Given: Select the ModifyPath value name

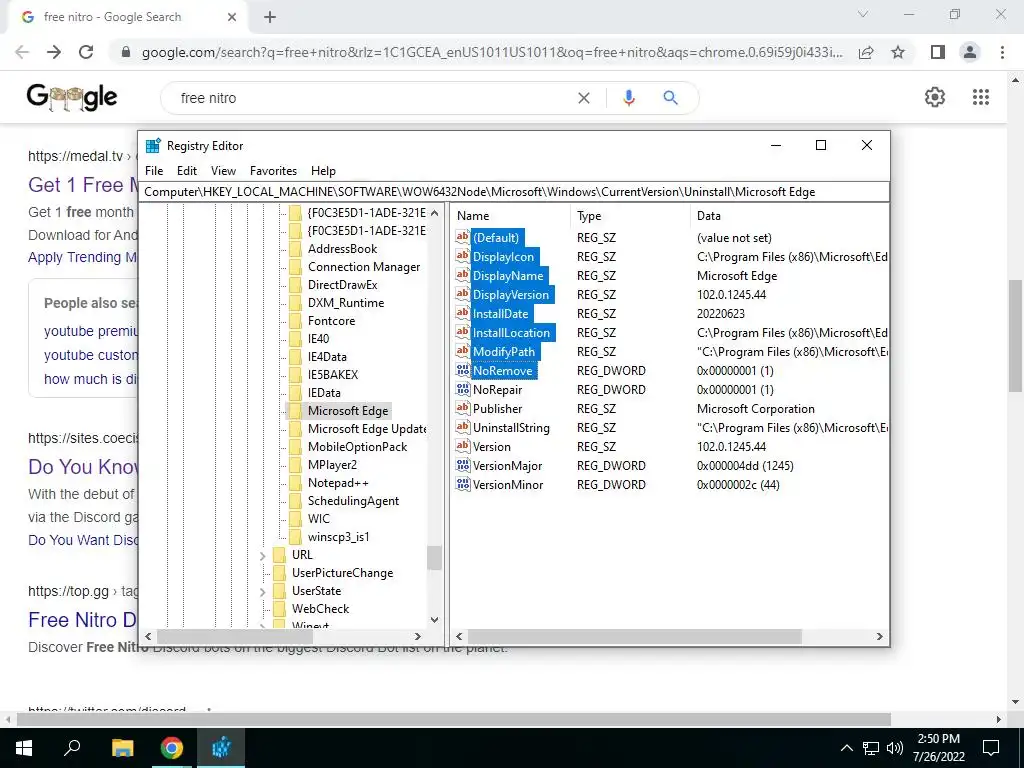Looking at the screenshot, I should (x=504, y=351).
